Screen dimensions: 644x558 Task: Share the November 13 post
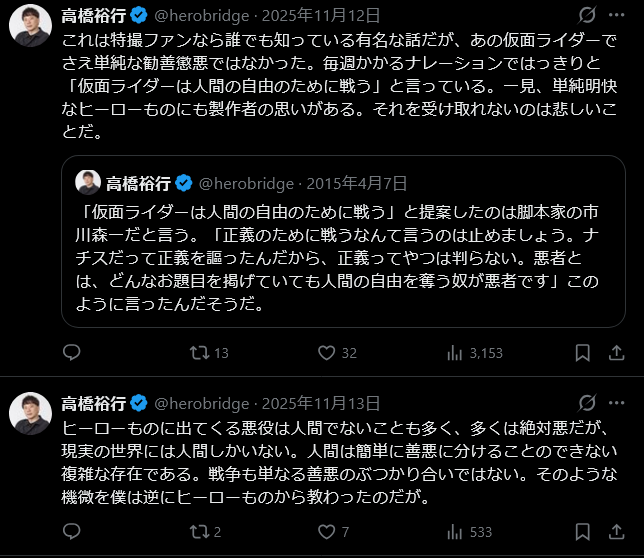pos(619,532)
